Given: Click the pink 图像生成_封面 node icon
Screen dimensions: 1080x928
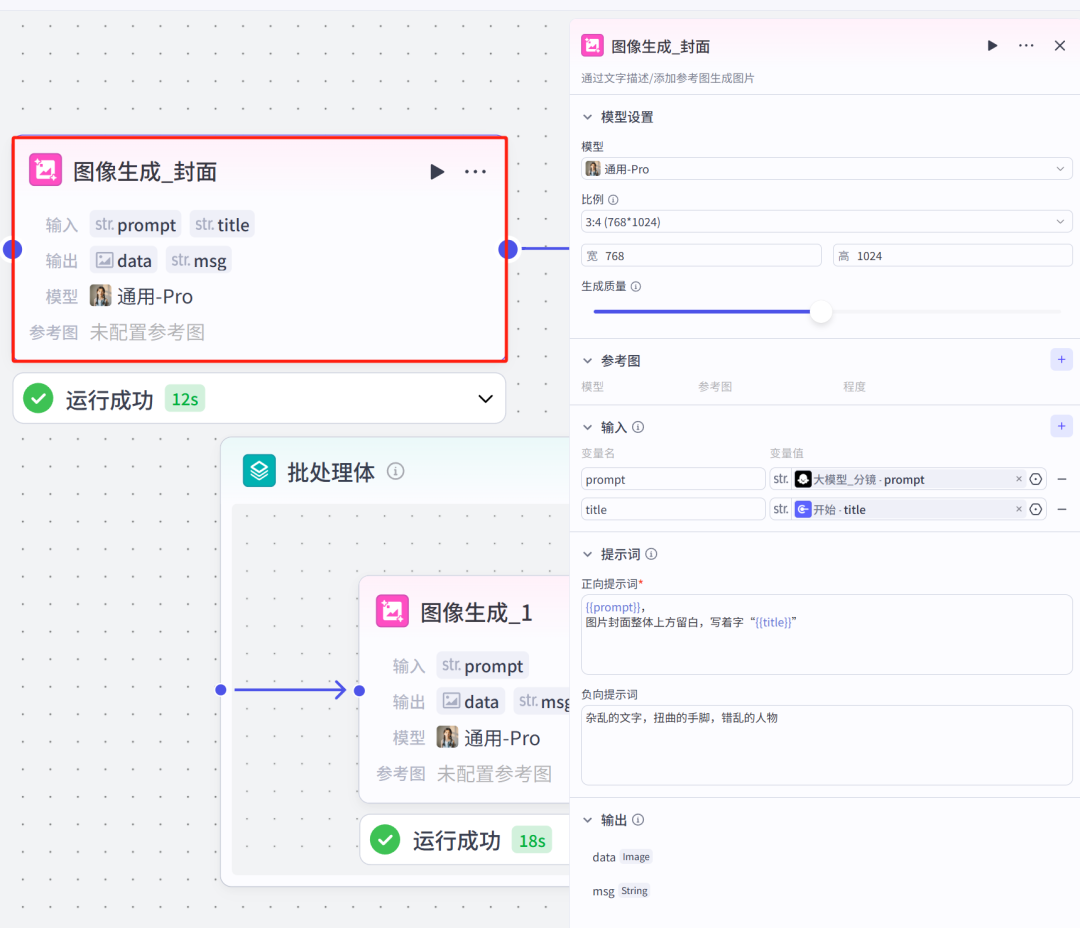Looking at the screenshot, I should [45, 171].
